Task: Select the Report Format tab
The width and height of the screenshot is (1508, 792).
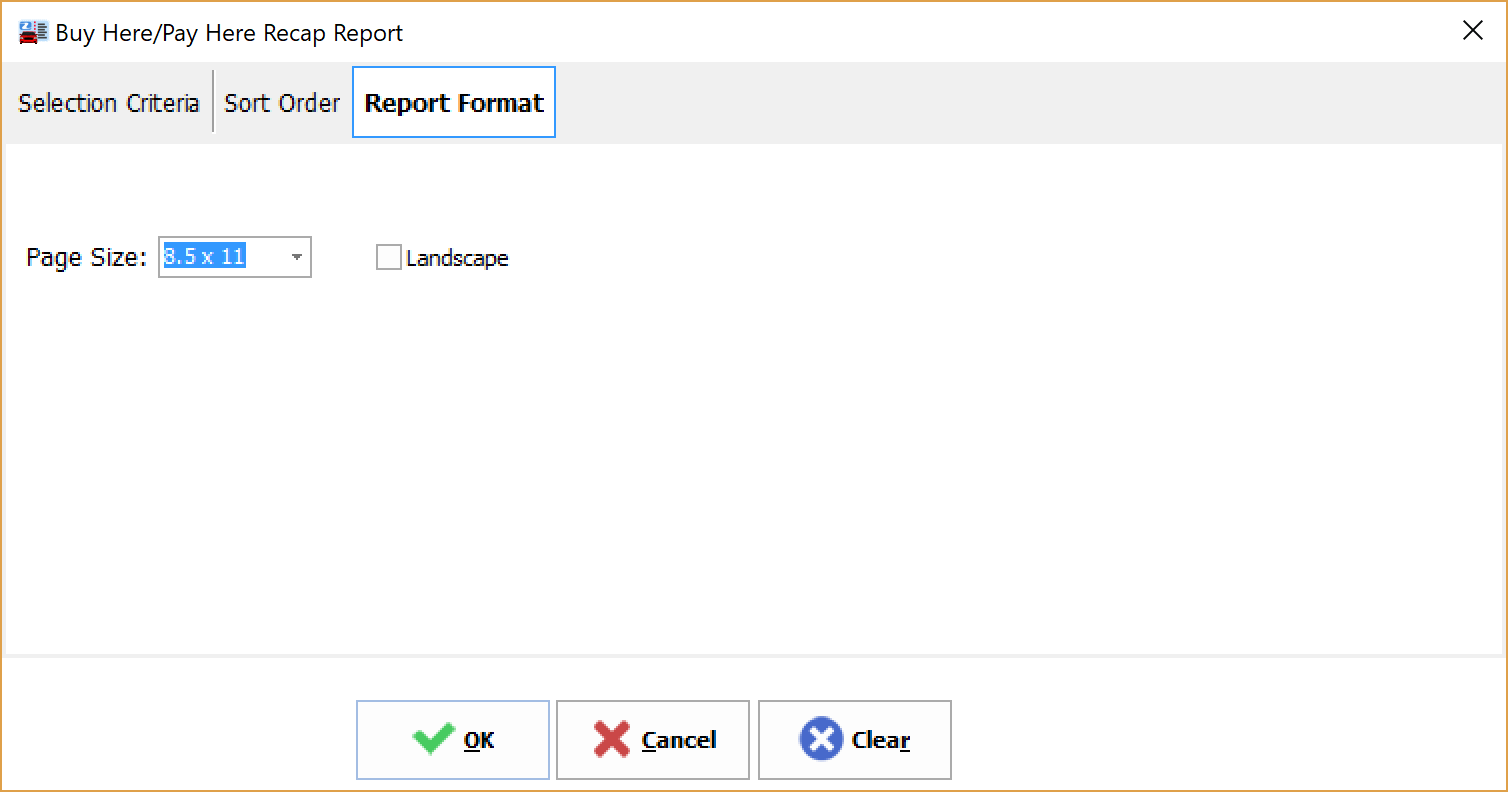Action: click(454, 103)
